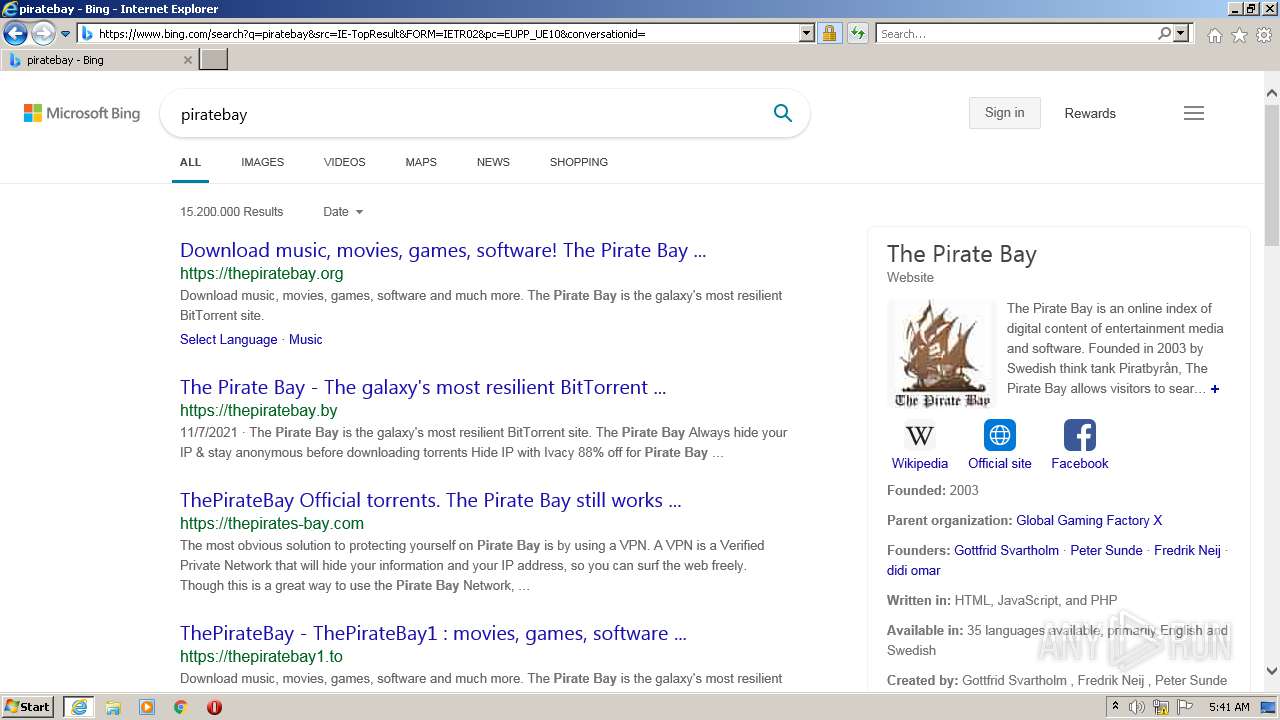
Task: Expand the address bar autocomplete dropdown
Action: tap(807, 34)
